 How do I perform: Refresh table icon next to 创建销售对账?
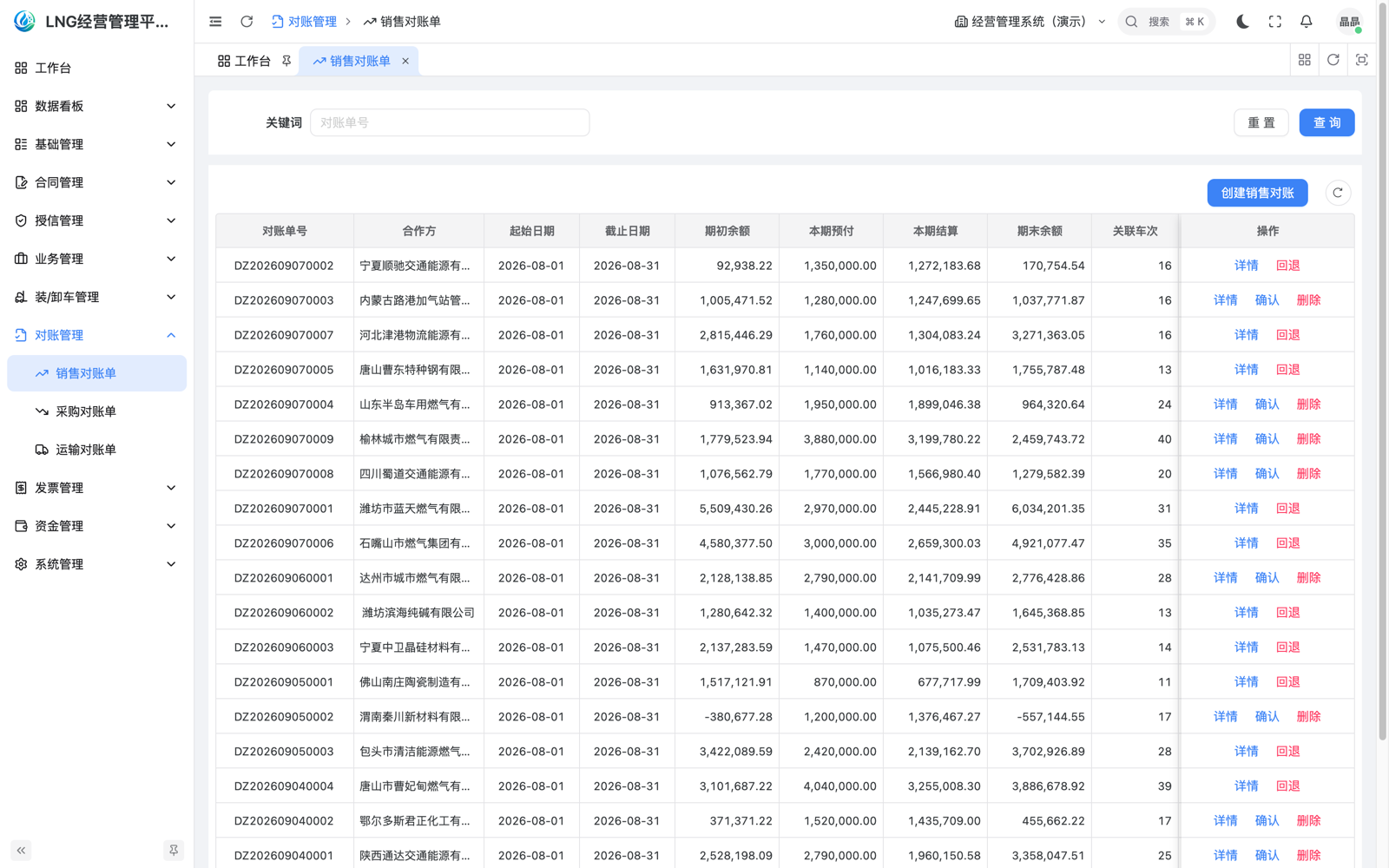1338,193
